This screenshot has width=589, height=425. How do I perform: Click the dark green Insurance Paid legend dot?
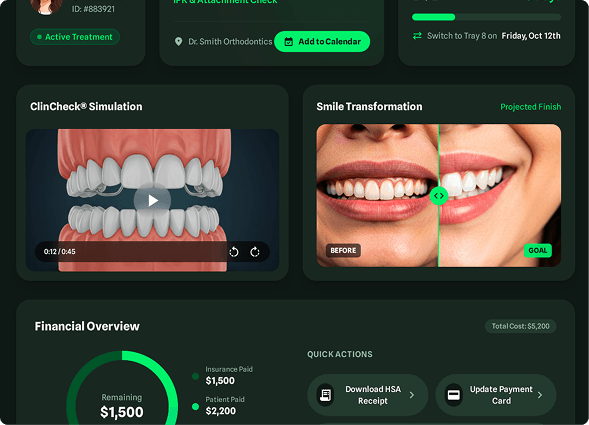click(x=195, y=376)
